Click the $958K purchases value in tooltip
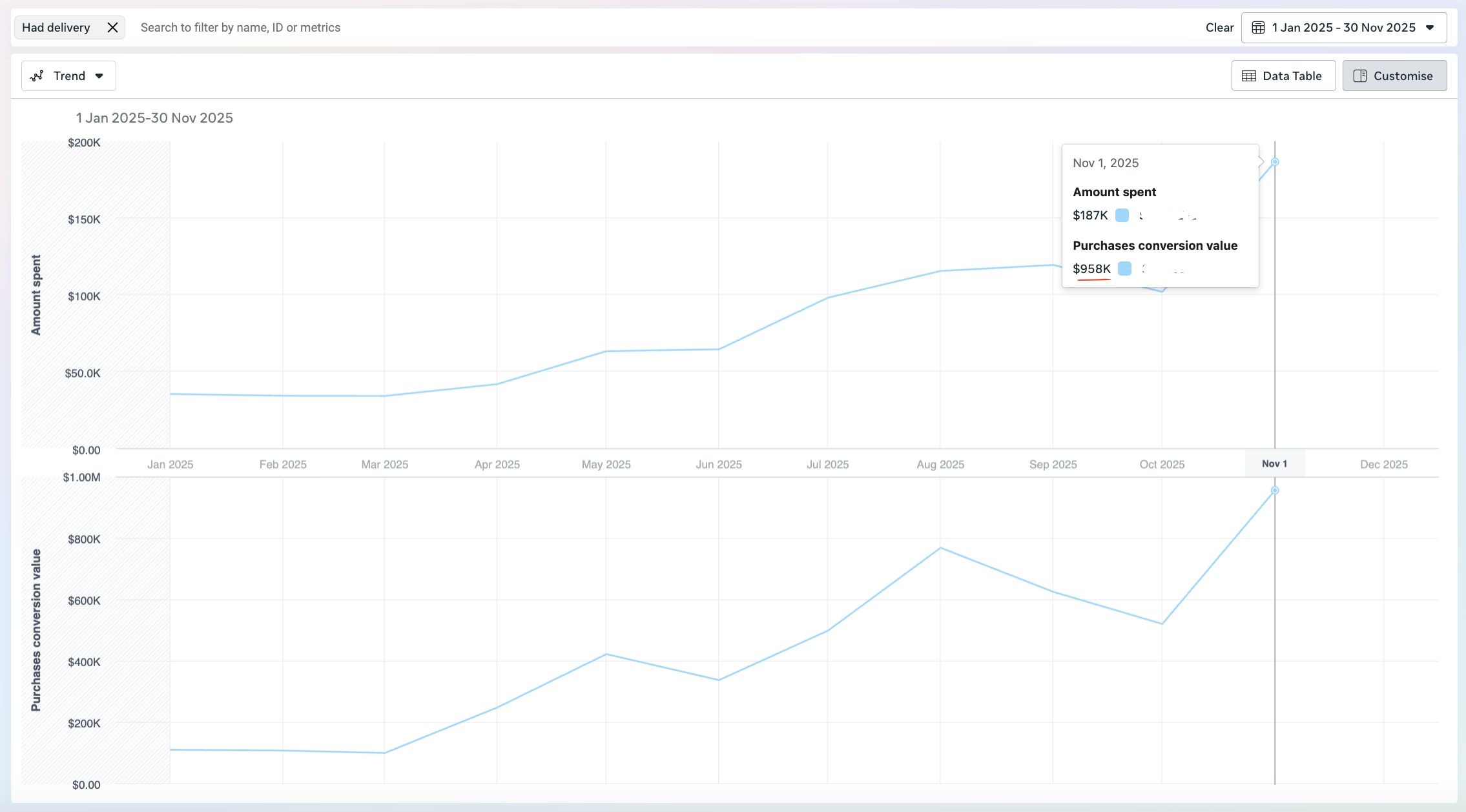This screenshot has width=1466, height=812. point(1091,269)
